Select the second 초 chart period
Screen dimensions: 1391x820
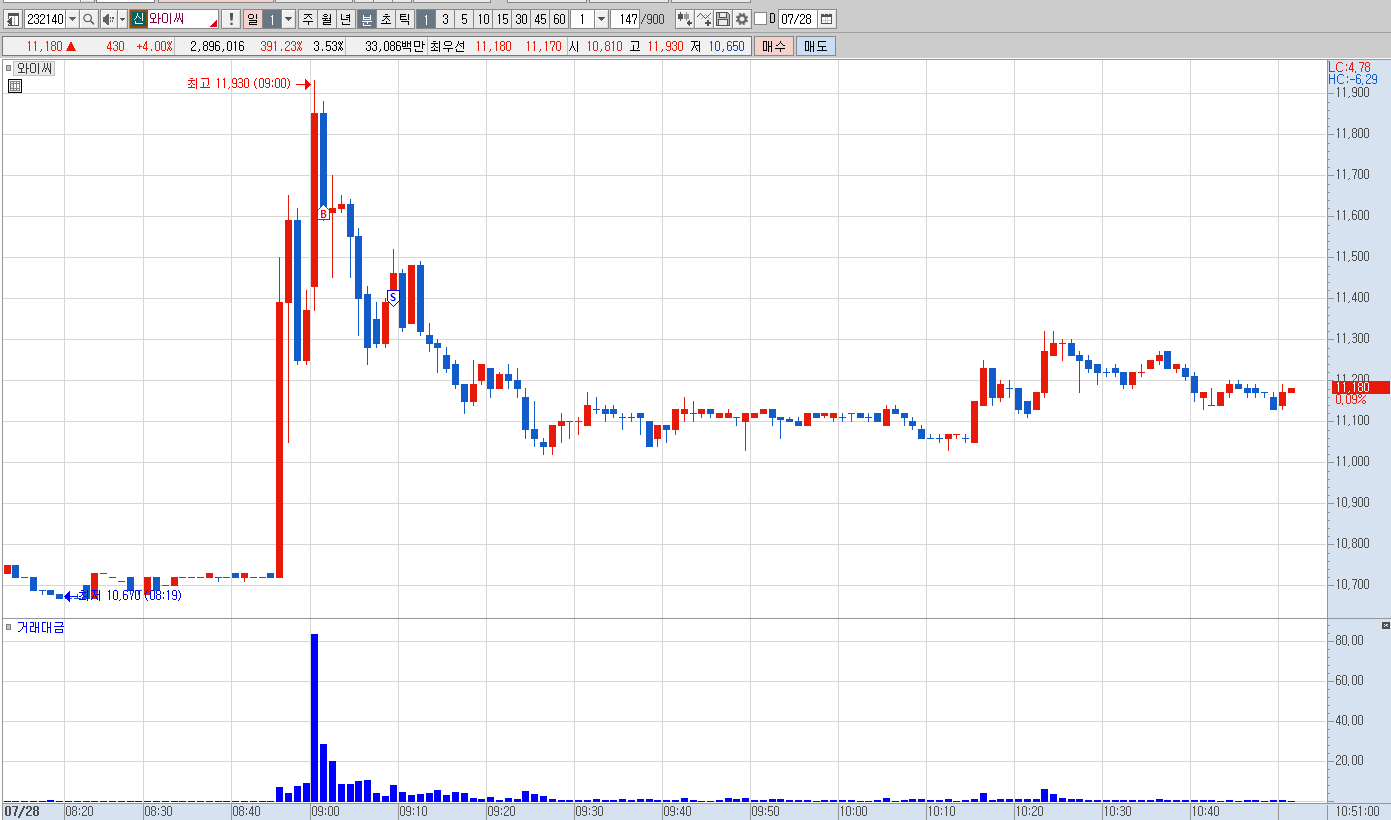386,19
